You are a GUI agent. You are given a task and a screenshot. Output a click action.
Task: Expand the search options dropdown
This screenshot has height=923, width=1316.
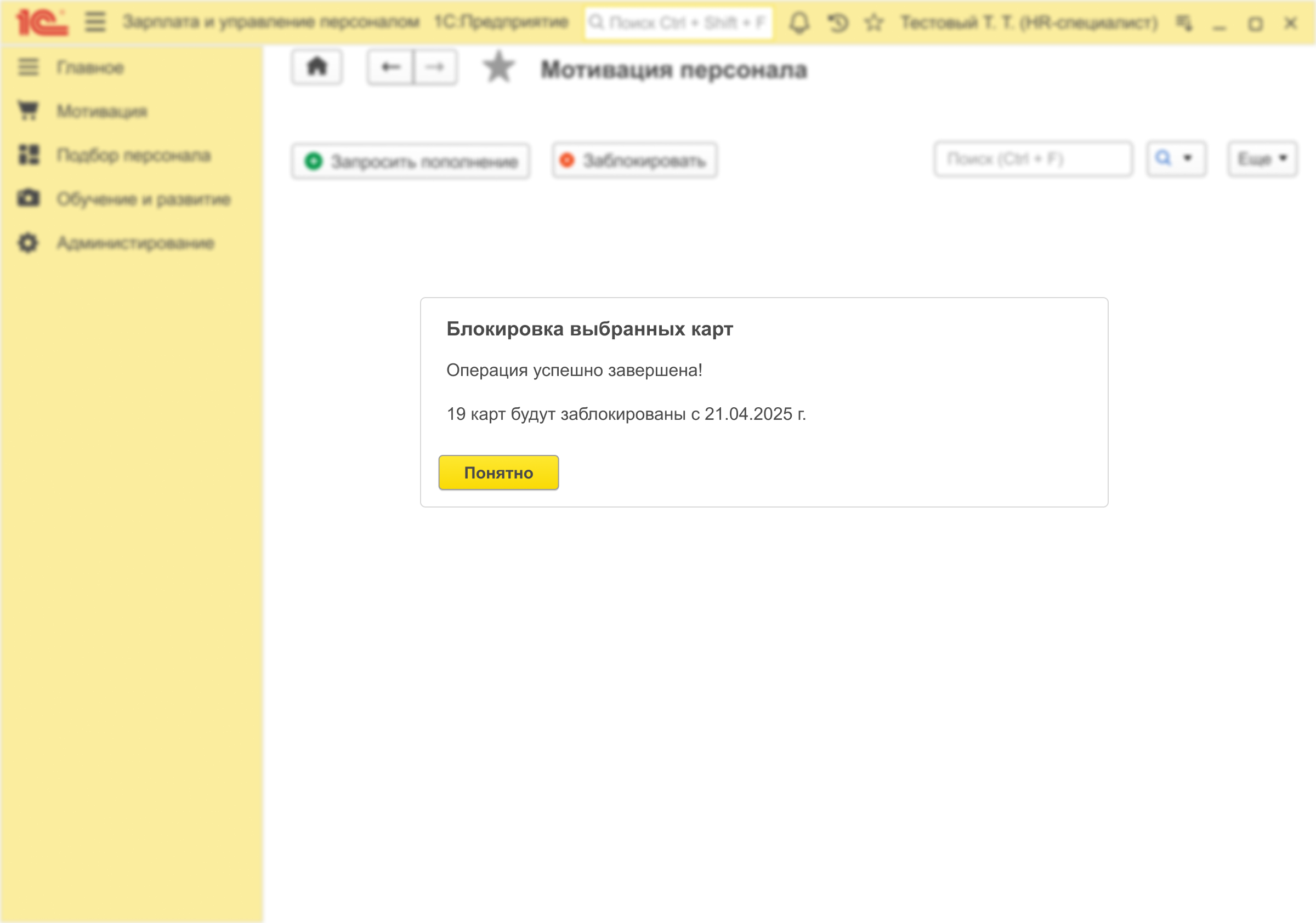pyautogui.click(x=1176, y=159)
